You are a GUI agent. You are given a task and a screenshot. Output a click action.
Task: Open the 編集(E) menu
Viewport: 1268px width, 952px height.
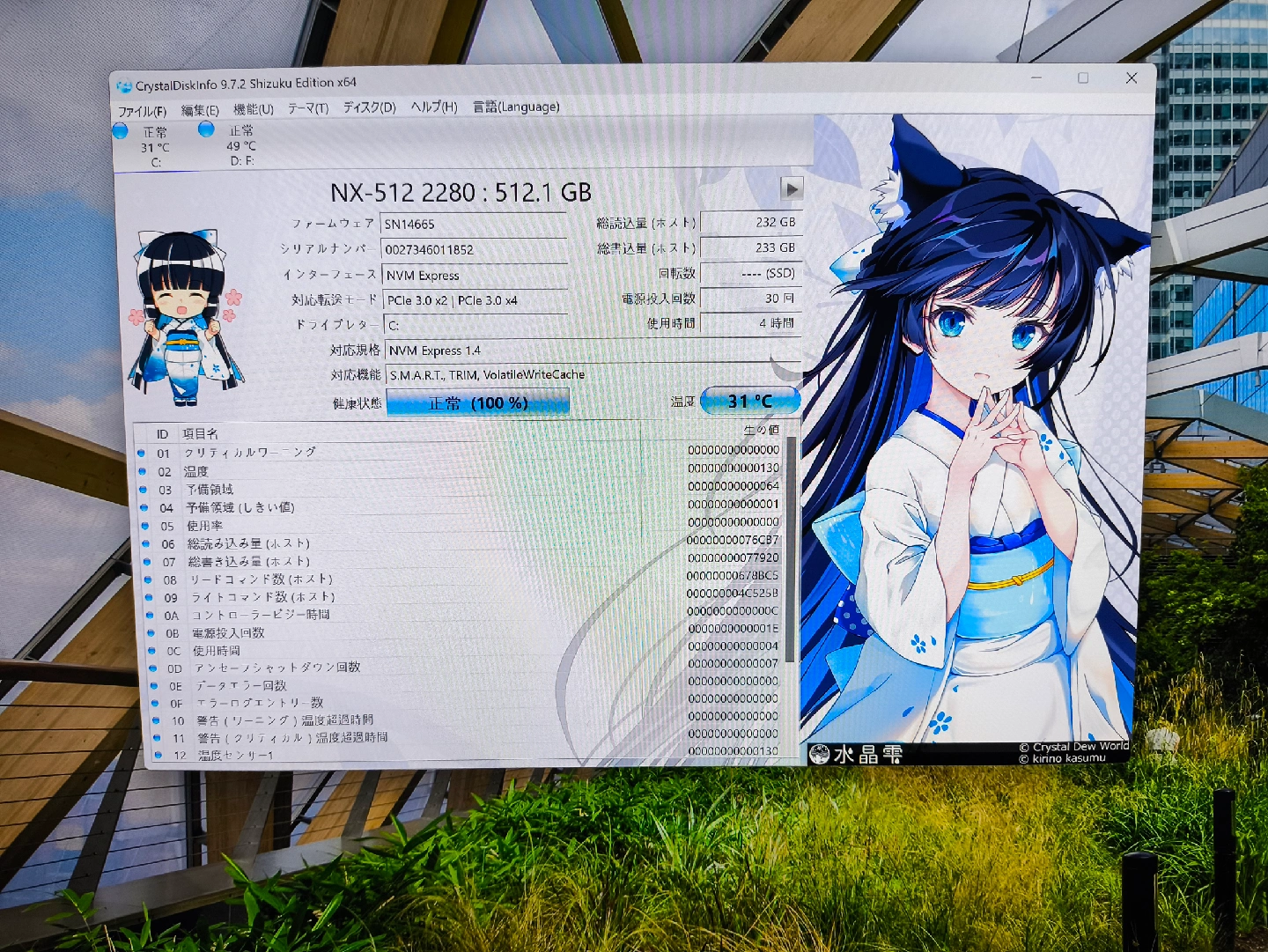click(200, 110)
